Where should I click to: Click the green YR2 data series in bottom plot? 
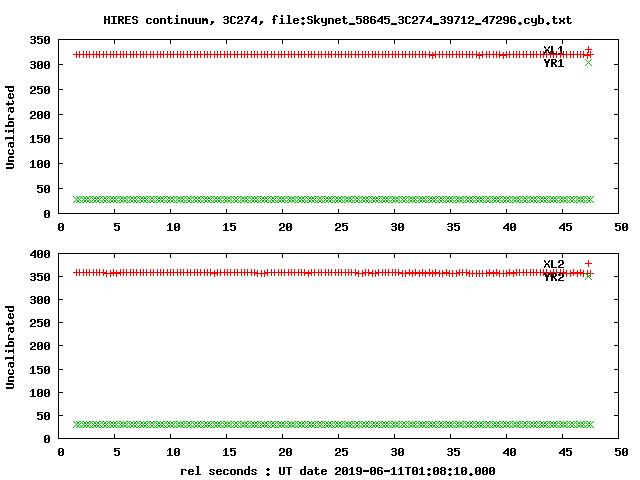click(333, 424)
